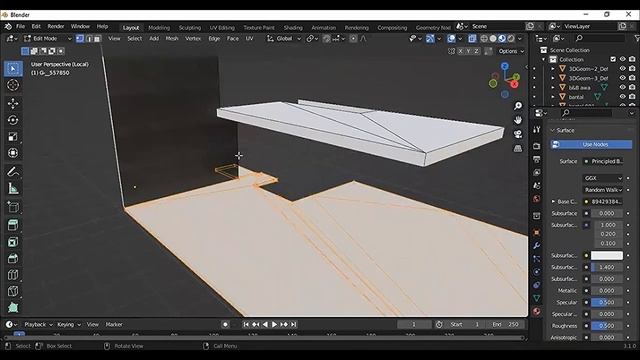Screen dimensions: 640x360
Task: Switch to wireframe viewport shading
Action: click(x=484, y=38)
